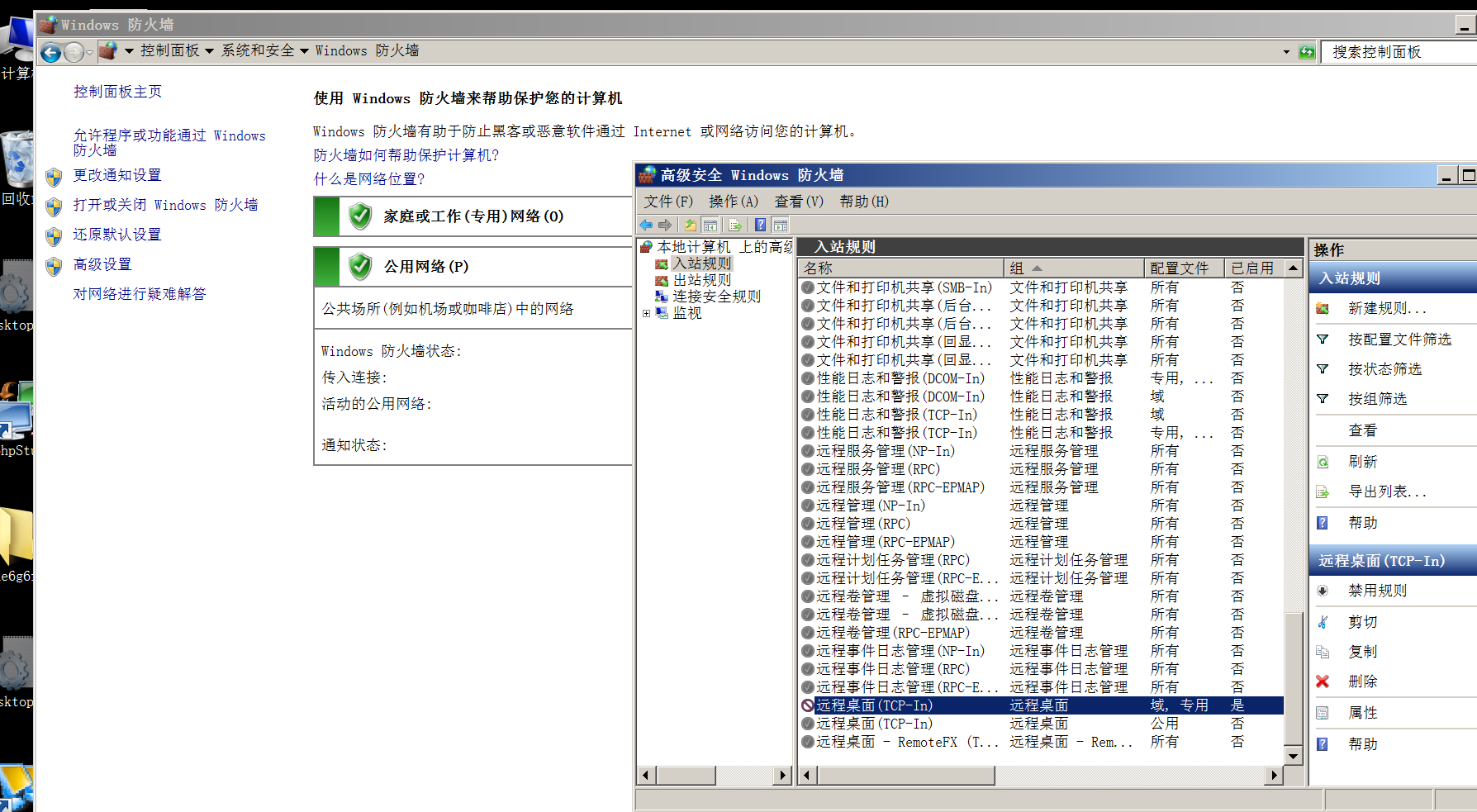Open the recent pages dropdown next to forward button
Viewport: 1477px width, 812px height.
[89, 53]
